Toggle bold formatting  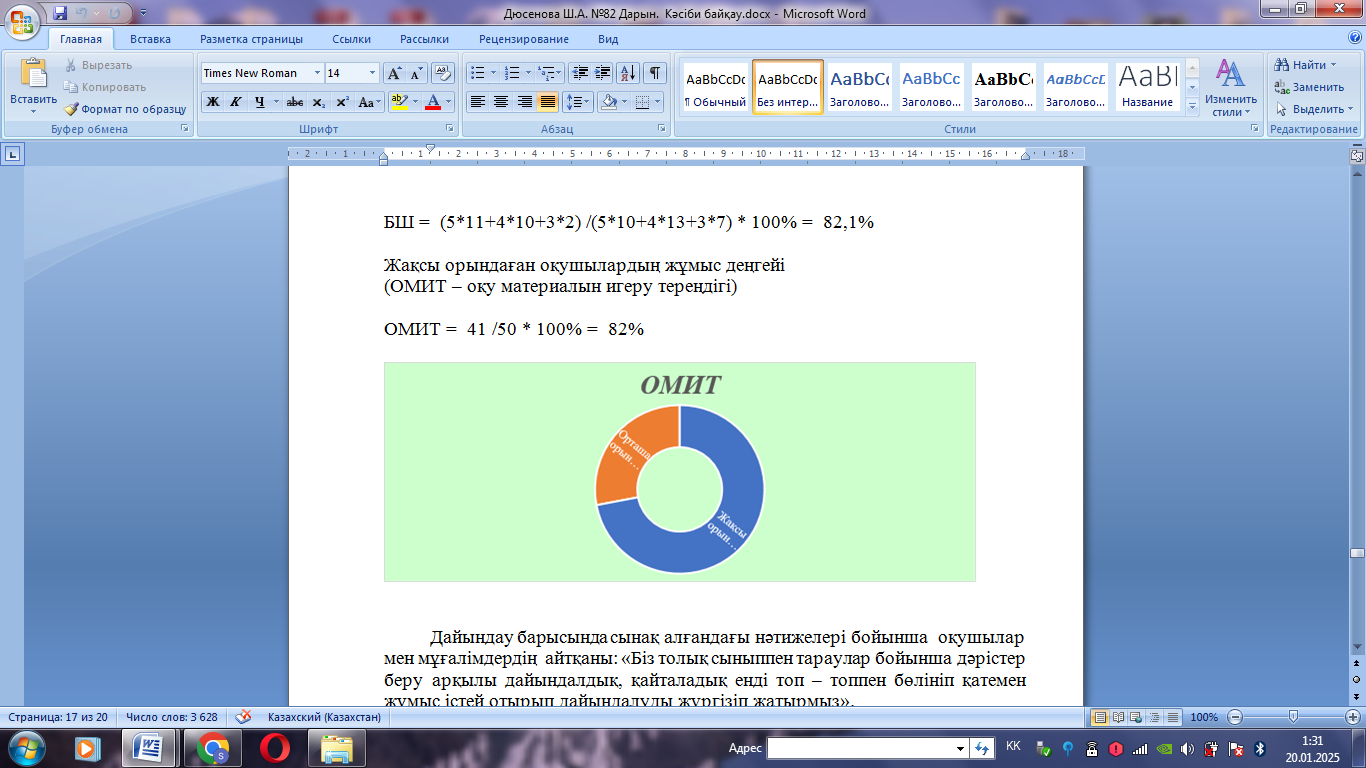[212, 102]
